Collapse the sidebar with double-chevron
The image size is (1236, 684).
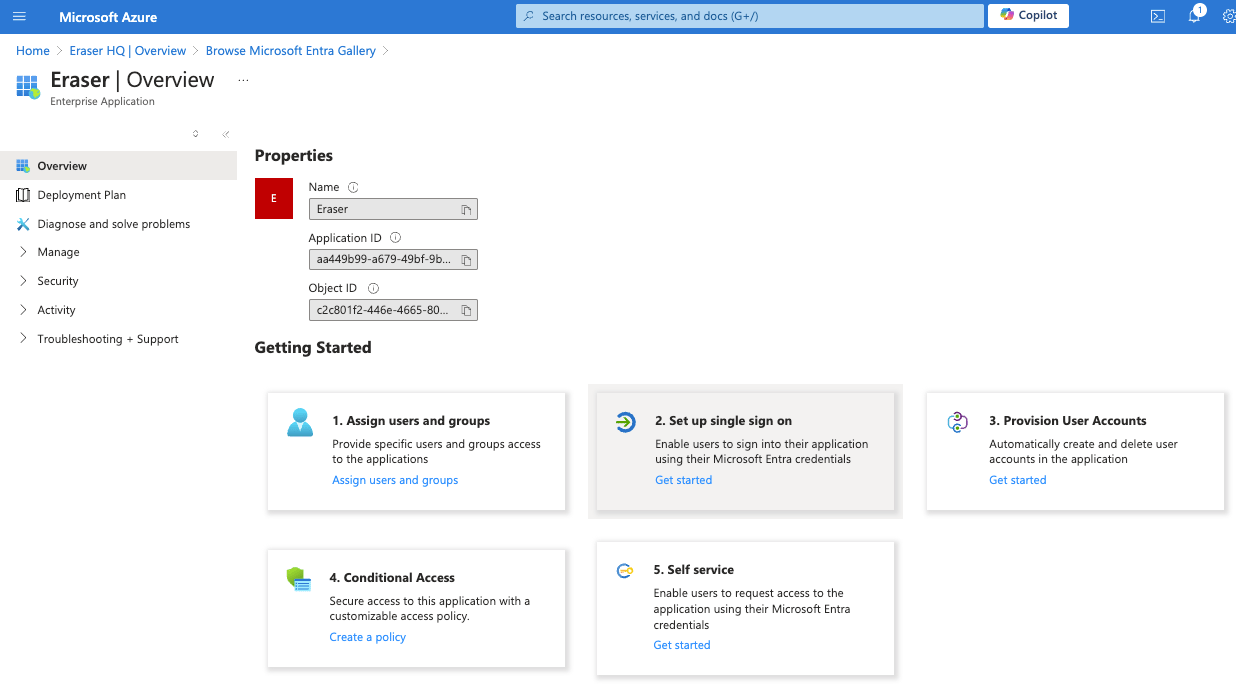coord(226,134)
